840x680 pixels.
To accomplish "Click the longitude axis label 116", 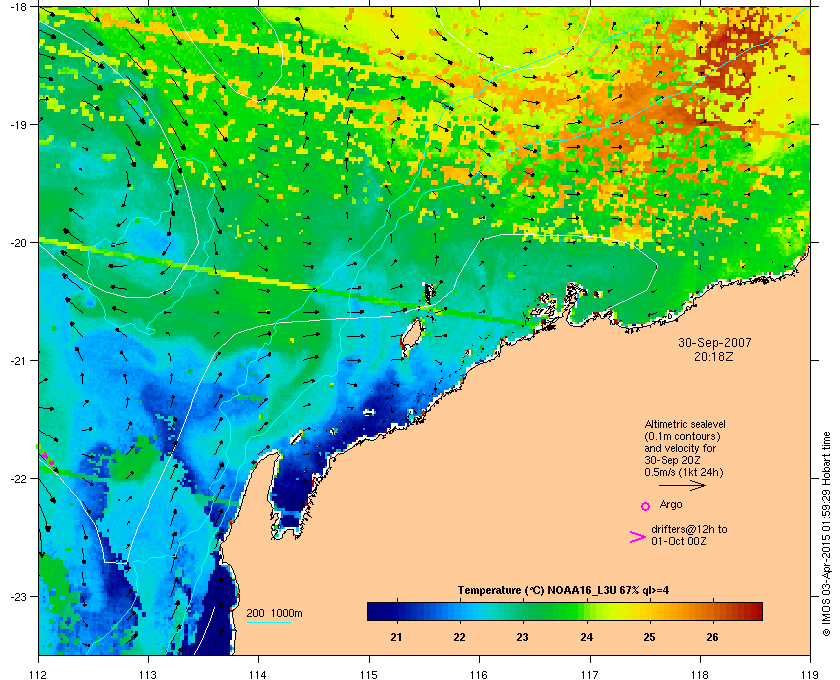I will [x=479, y=674].
